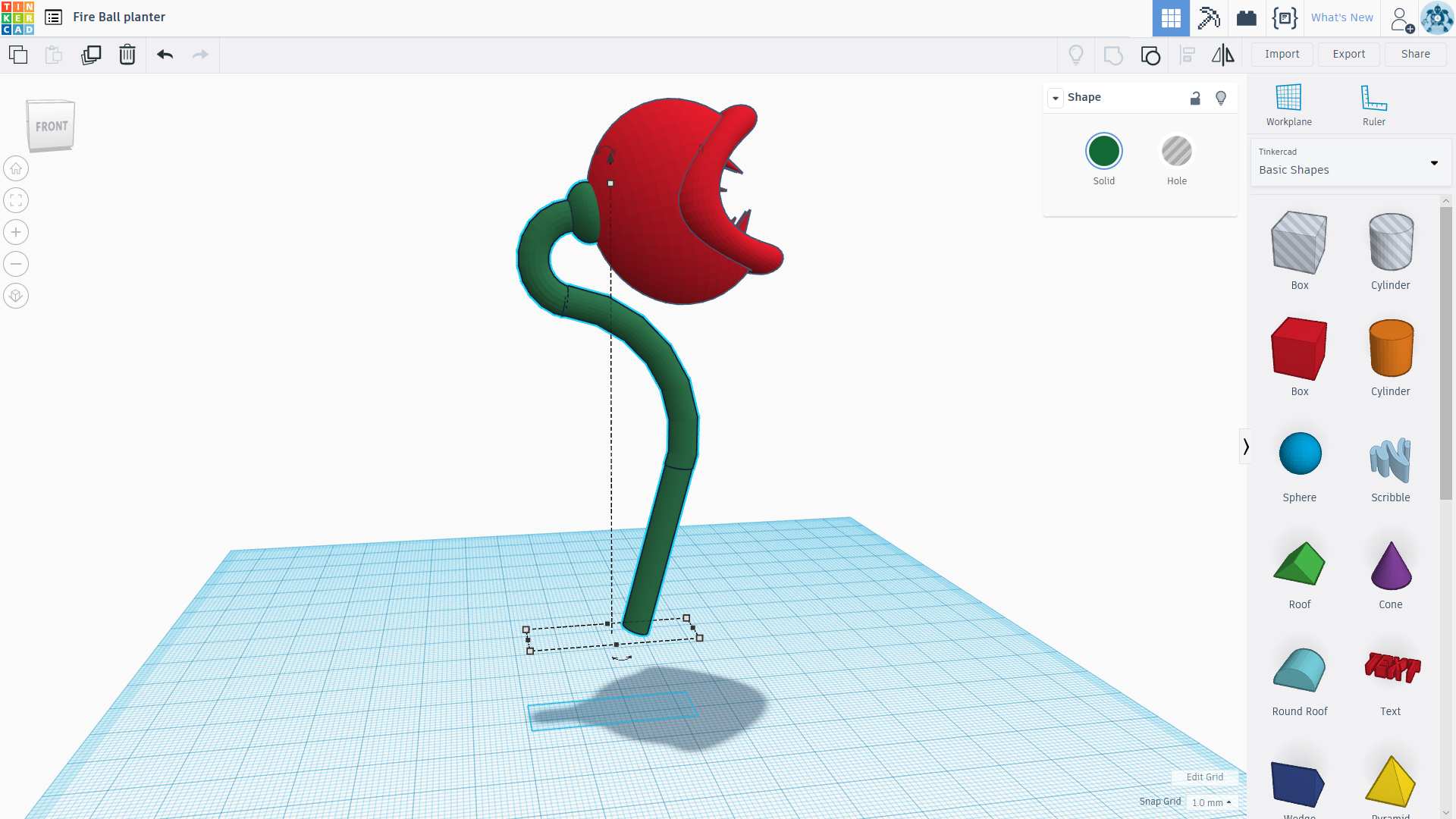Select the Workplane tool
This screenshot has width=1456, height=819.
pyautogui.click(x=1288, y=105)
